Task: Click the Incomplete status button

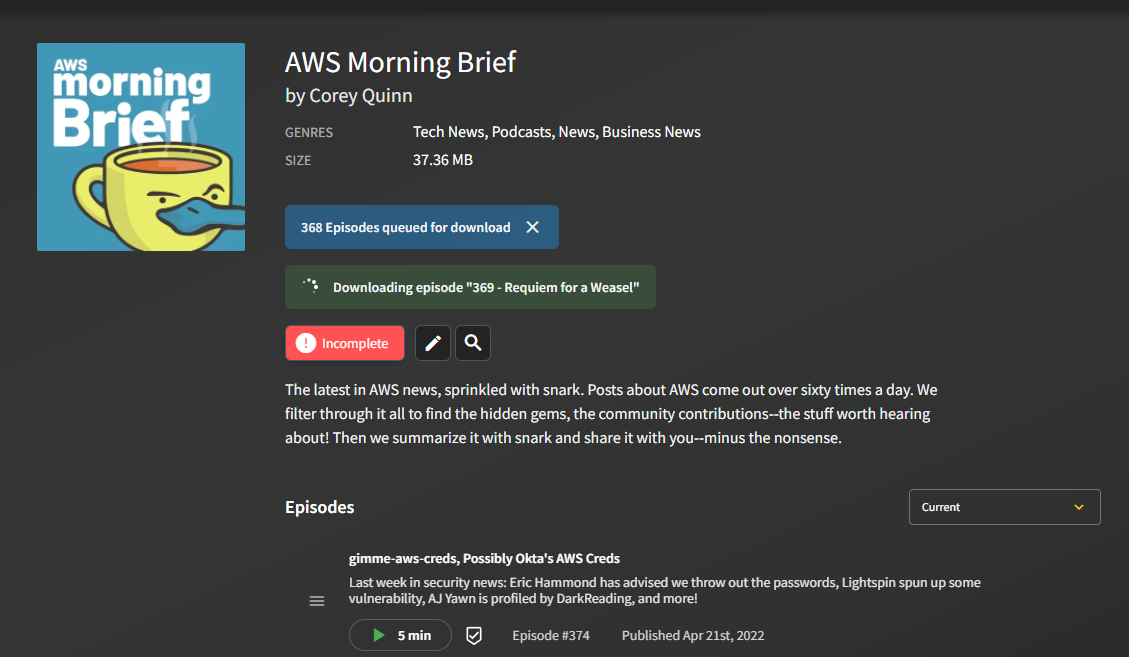Action: click(x=345, y=343)
